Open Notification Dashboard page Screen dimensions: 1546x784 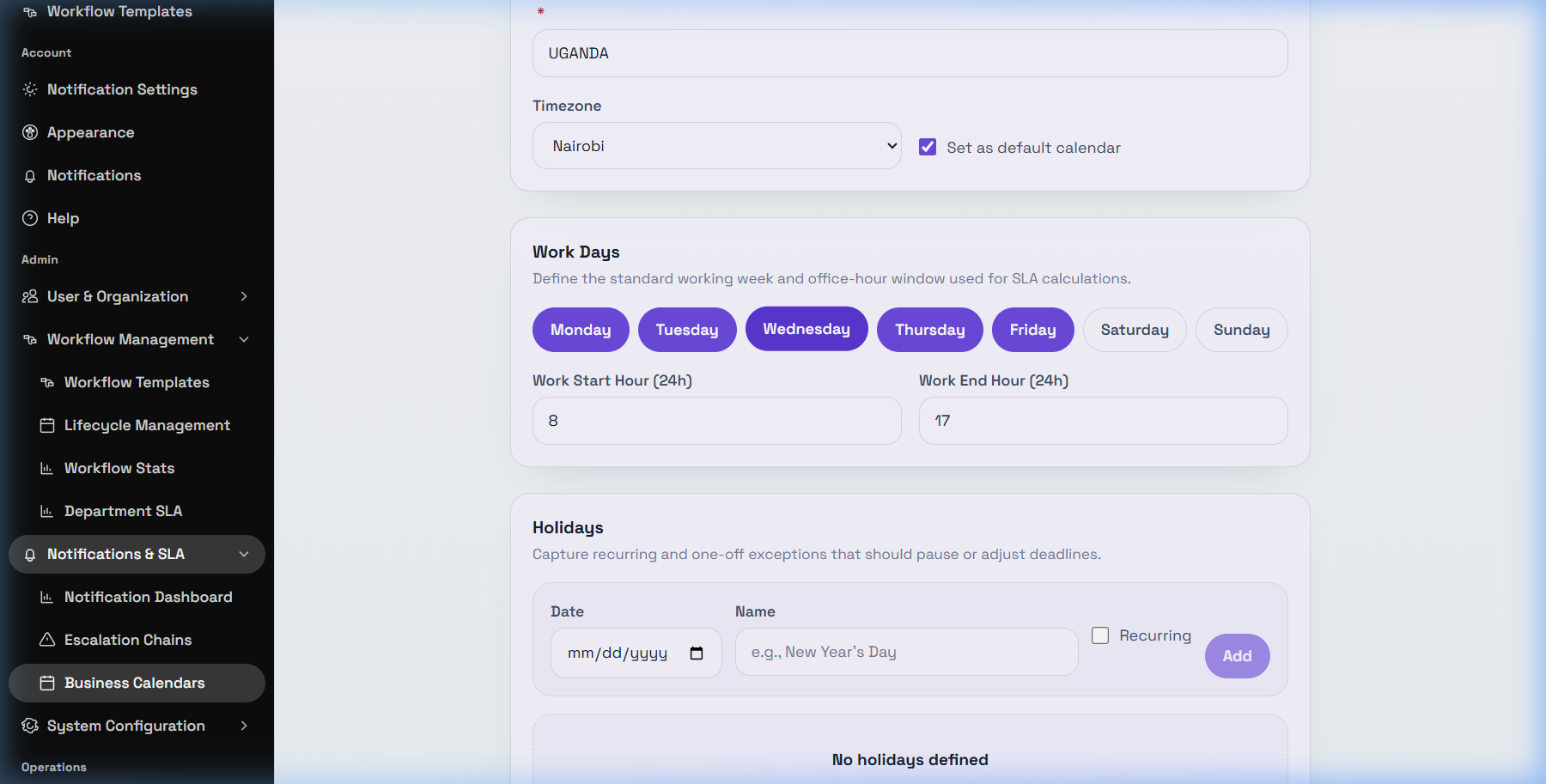click(x=137, y=597)
